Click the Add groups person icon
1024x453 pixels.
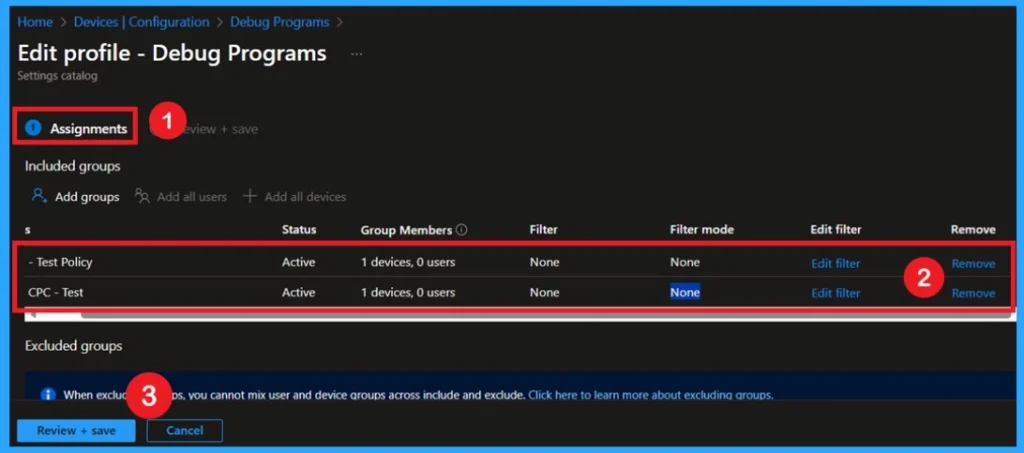click(x=39, y=196)
